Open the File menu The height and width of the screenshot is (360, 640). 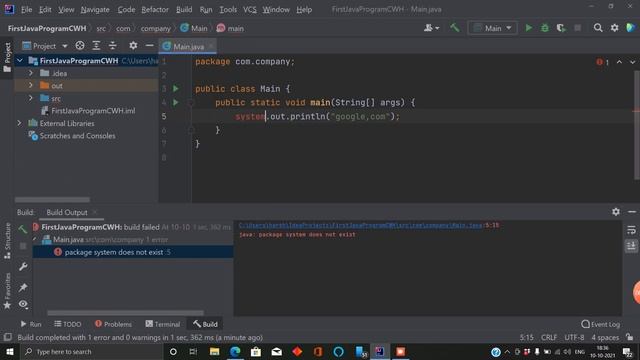[27, 9]
